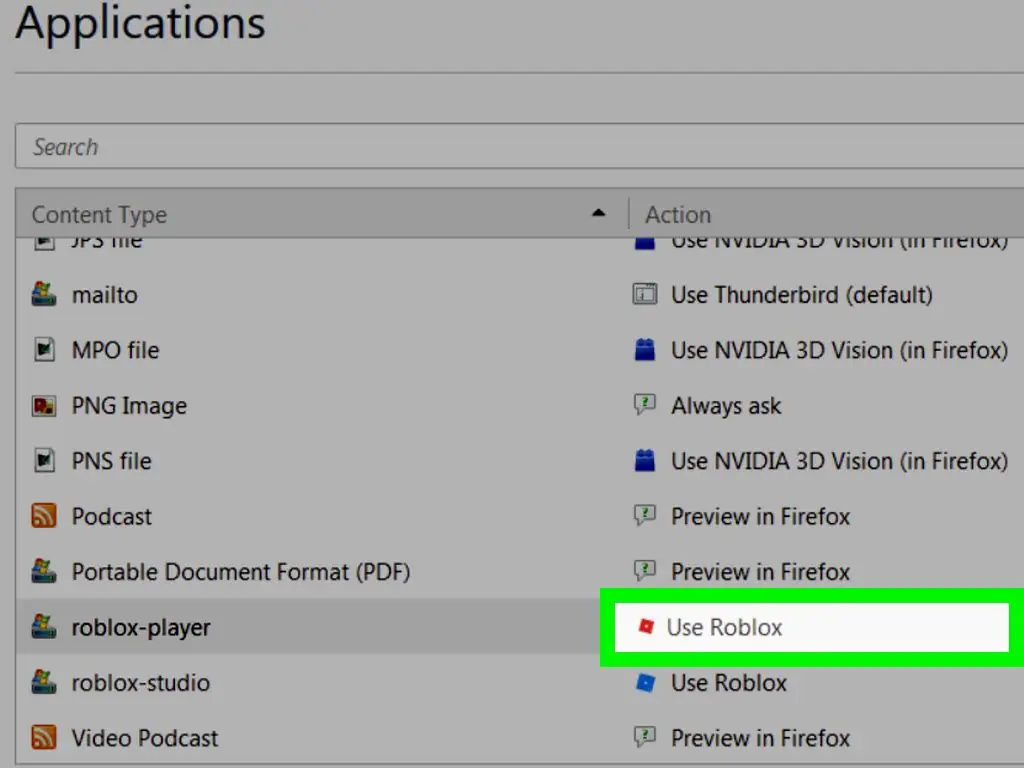Screen dimensions: 1024x768
Task: Open the NVIDIA 3D Vision action for PNS file
Action: click(x=839, y=462)
